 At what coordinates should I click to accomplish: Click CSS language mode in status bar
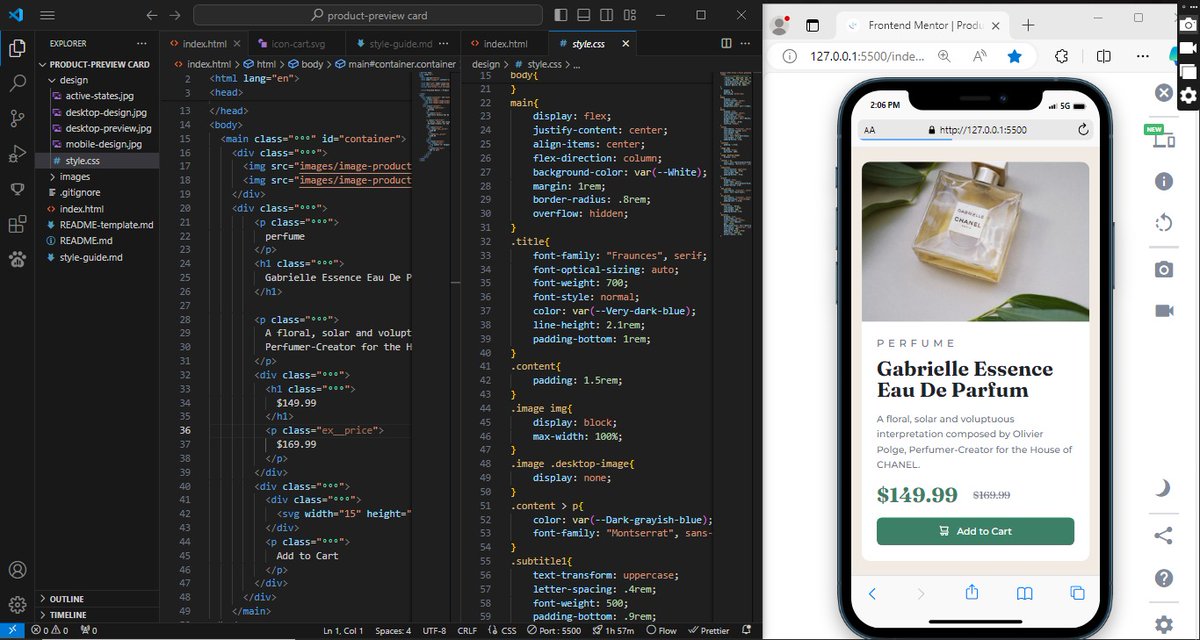[501, 631]
